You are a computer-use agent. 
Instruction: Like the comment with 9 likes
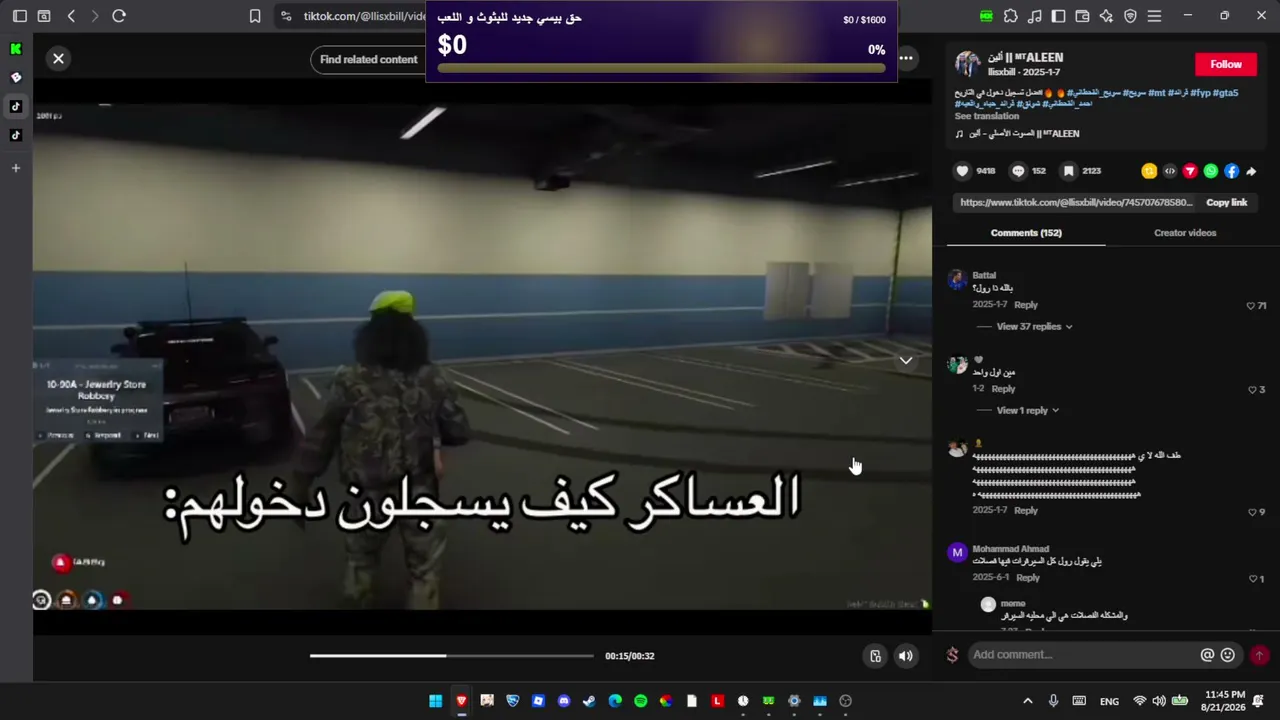1252,512
